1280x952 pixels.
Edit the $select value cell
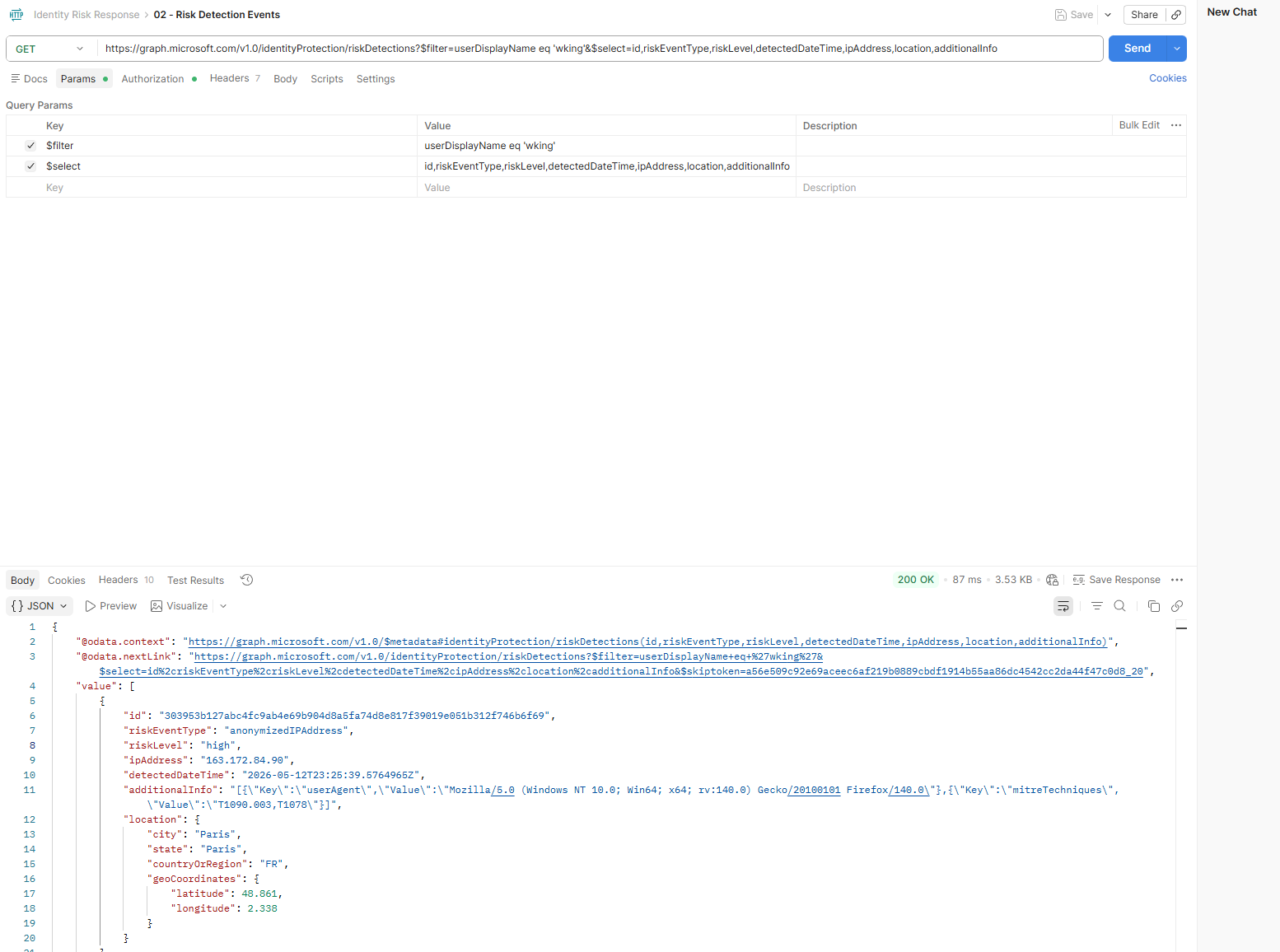[x=606, y=166]
